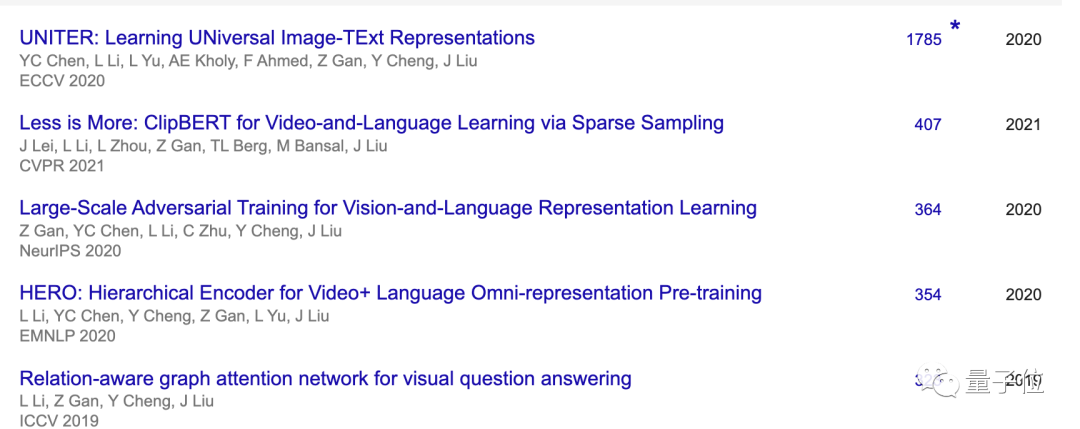Open Large-Scale Adversarial Training paper link
This screenshot has height=429, width=1080.
[x=388, y=208]
